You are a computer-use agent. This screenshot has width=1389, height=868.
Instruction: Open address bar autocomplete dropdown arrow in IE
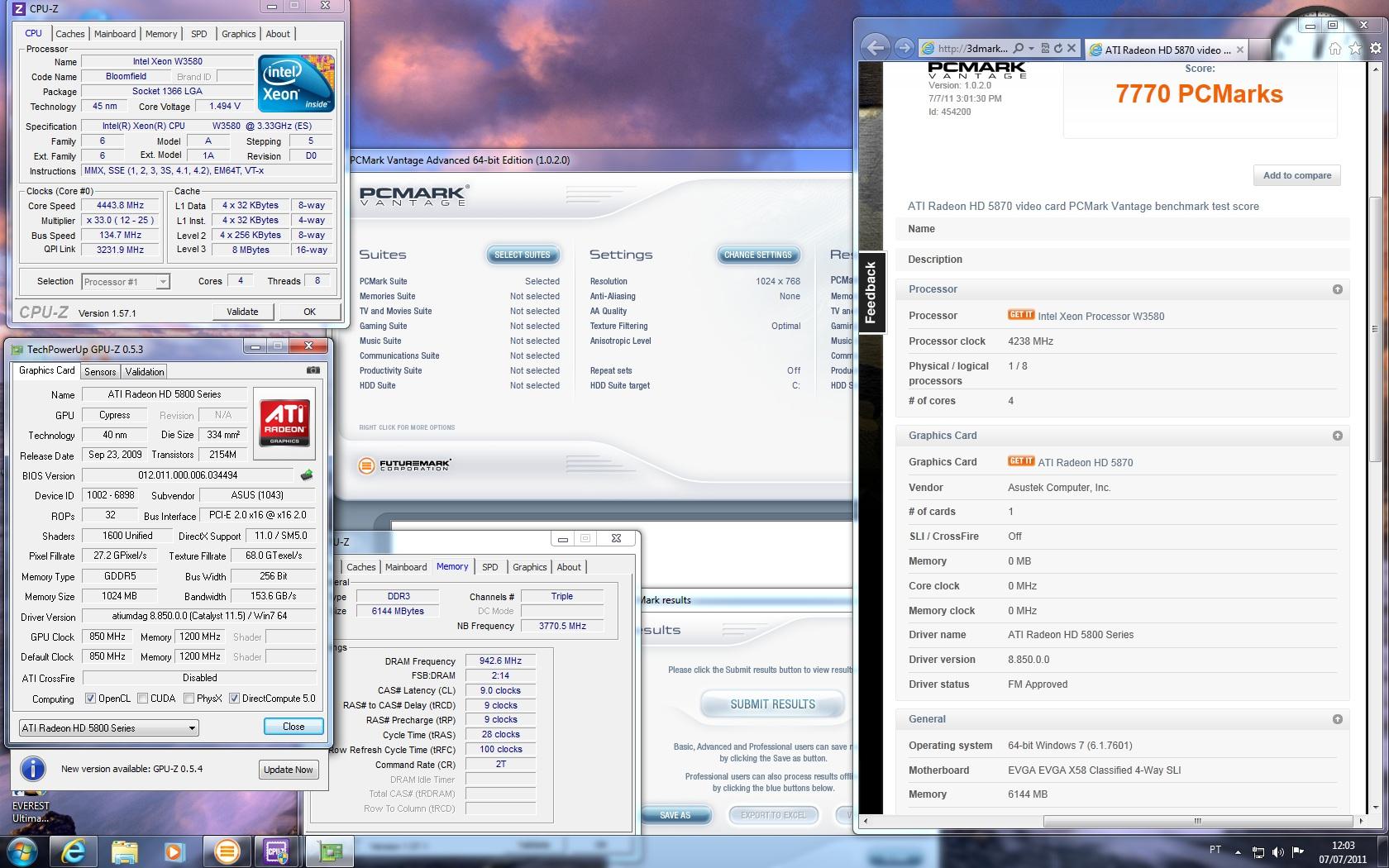tap(1031, 49)
